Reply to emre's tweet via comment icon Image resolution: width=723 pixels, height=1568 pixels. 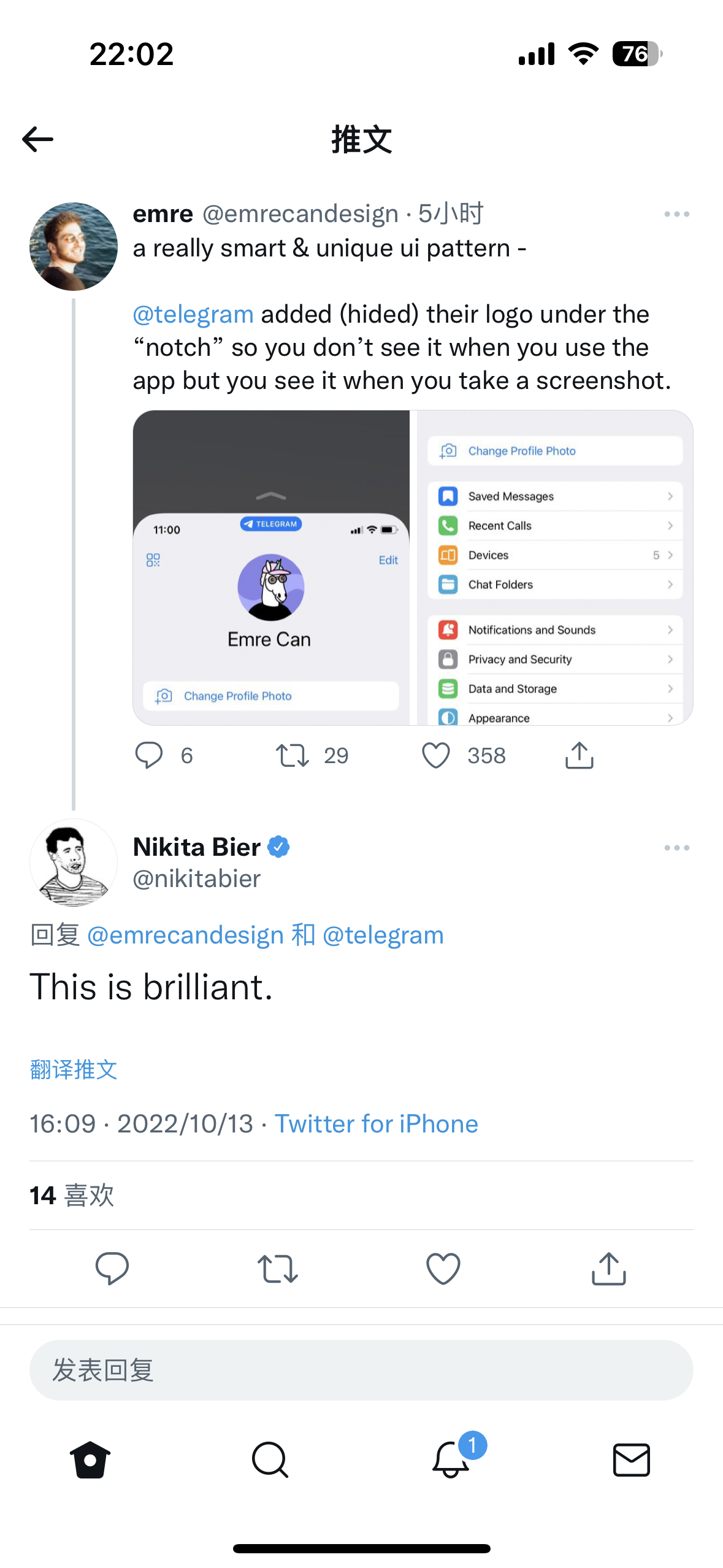click(x=149, y=755)
